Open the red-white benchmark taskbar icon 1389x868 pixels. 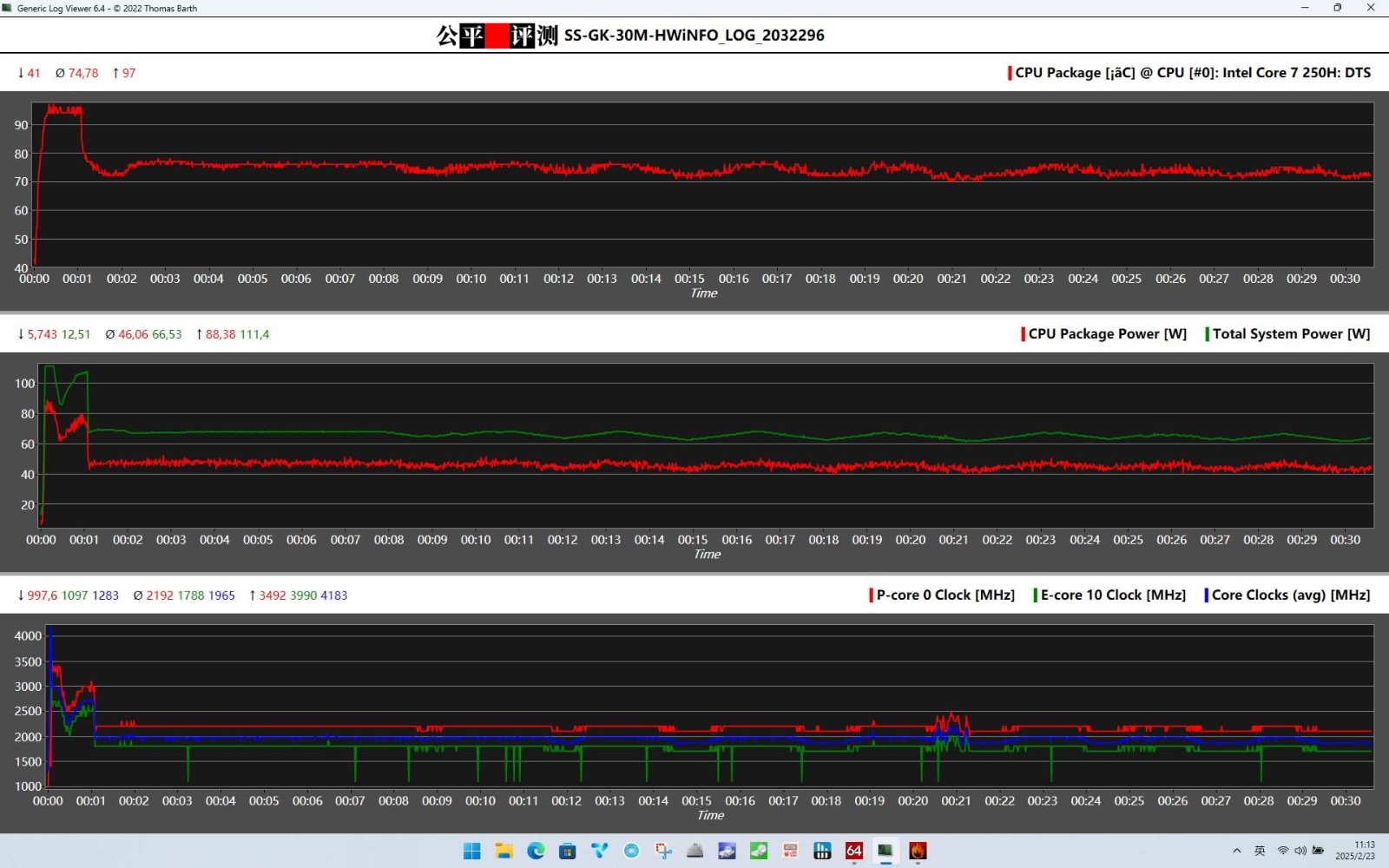[791, 851]
